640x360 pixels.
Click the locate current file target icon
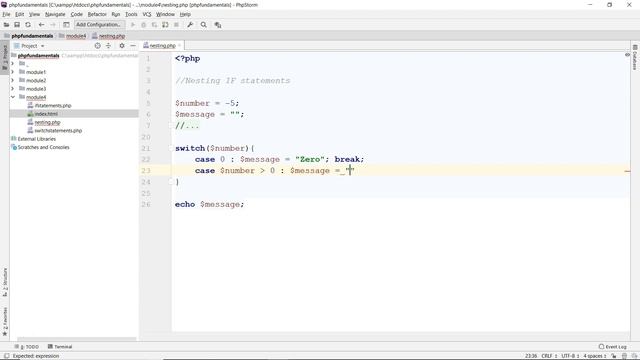98,46
